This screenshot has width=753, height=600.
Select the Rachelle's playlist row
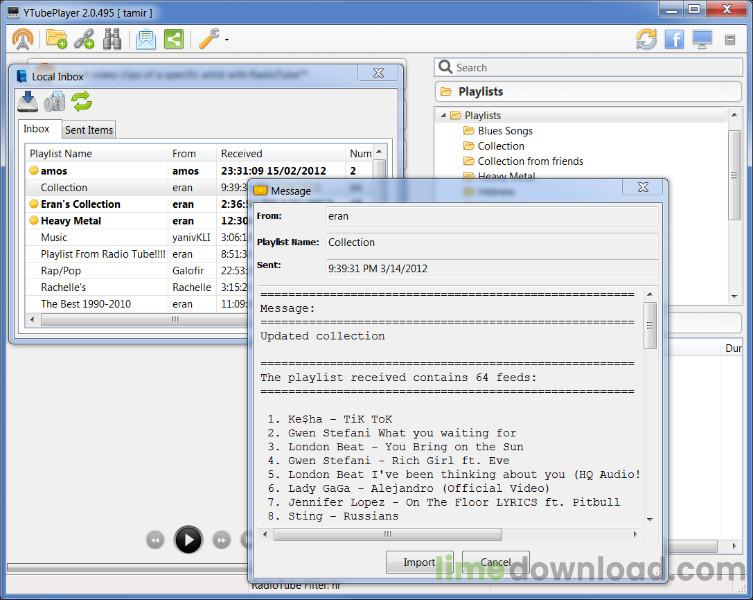[x=137, y=287]
